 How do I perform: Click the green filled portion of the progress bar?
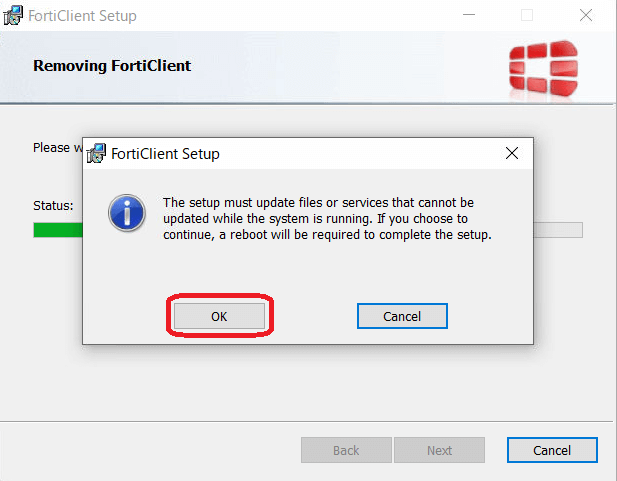(57, 230)
